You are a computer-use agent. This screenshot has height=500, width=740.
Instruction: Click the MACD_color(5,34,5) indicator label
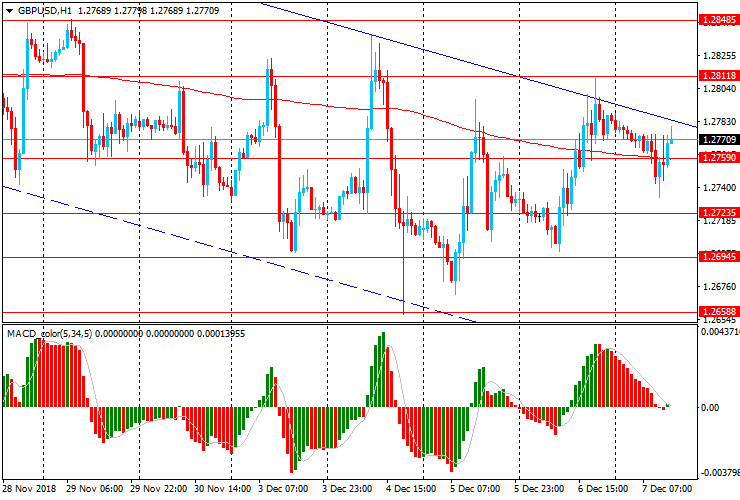point(50,334)
